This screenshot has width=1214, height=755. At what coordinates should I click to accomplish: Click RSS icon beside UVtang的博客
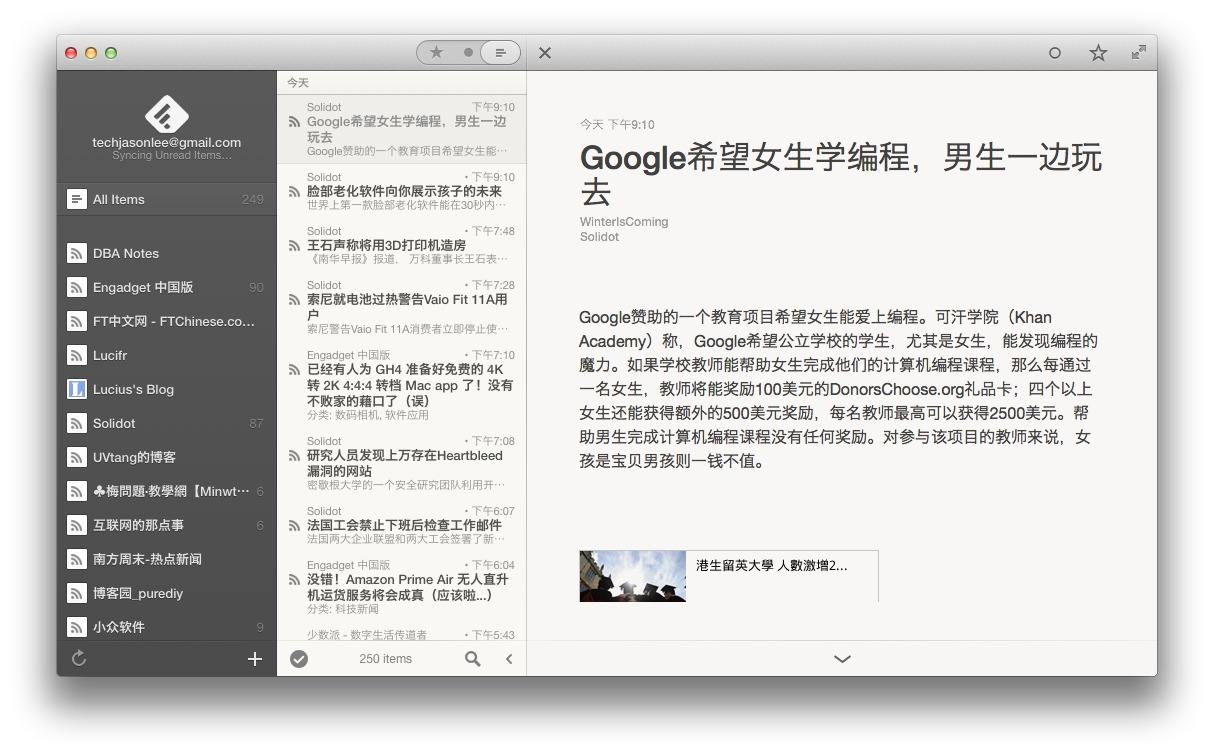click(x=76, y=457)
